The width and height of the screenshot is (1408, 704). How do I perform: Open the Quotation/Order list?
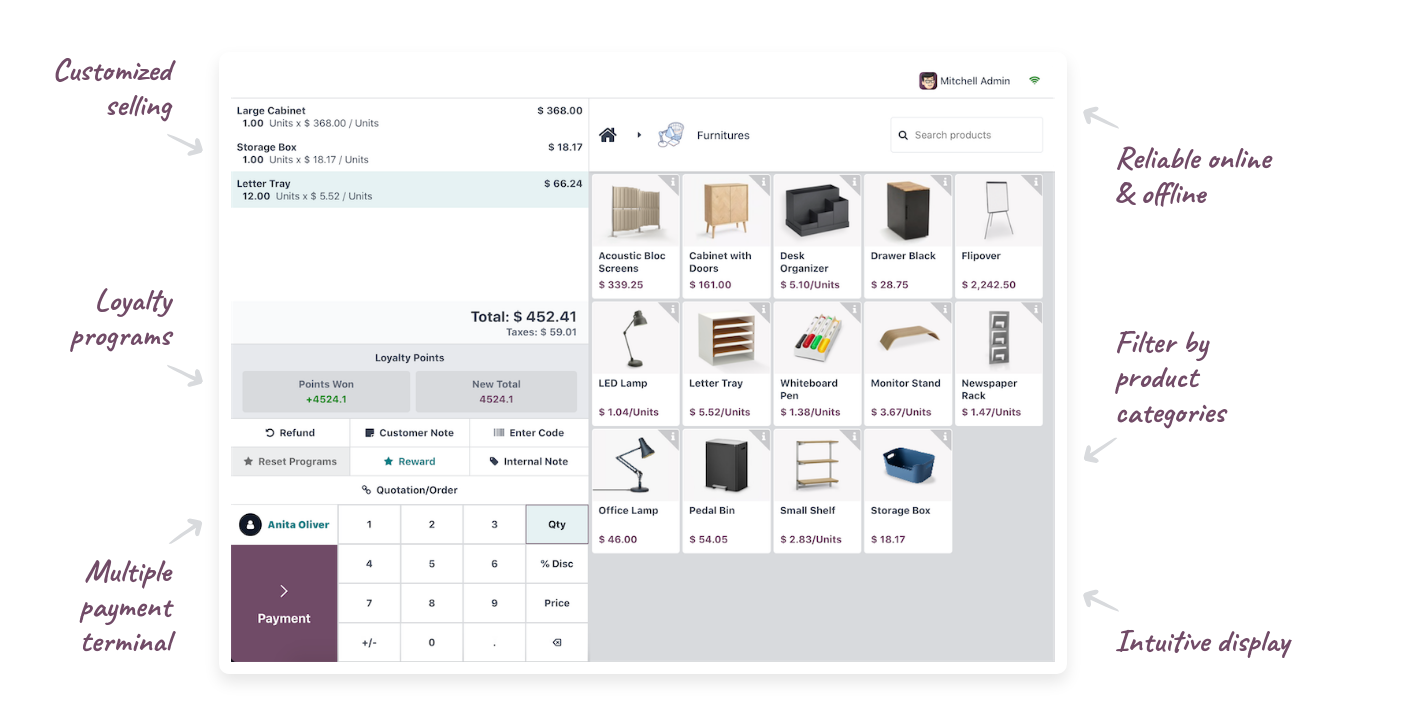409,489
